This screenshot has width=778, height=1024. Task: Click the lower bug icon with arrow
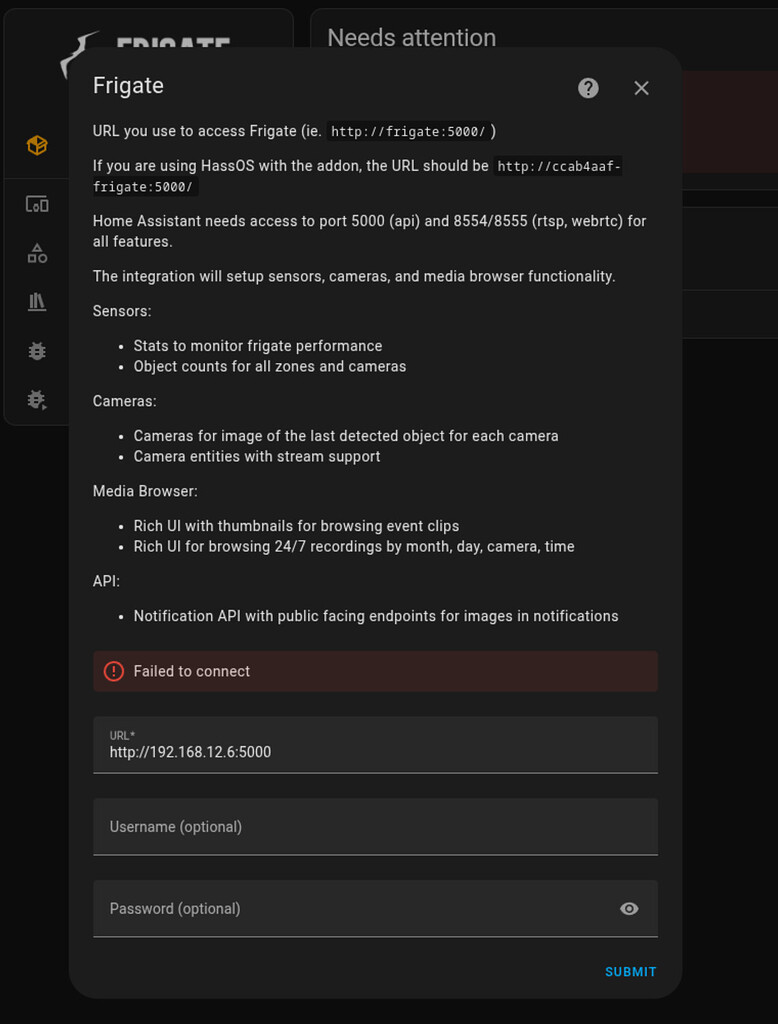click(x=37, y=399)
